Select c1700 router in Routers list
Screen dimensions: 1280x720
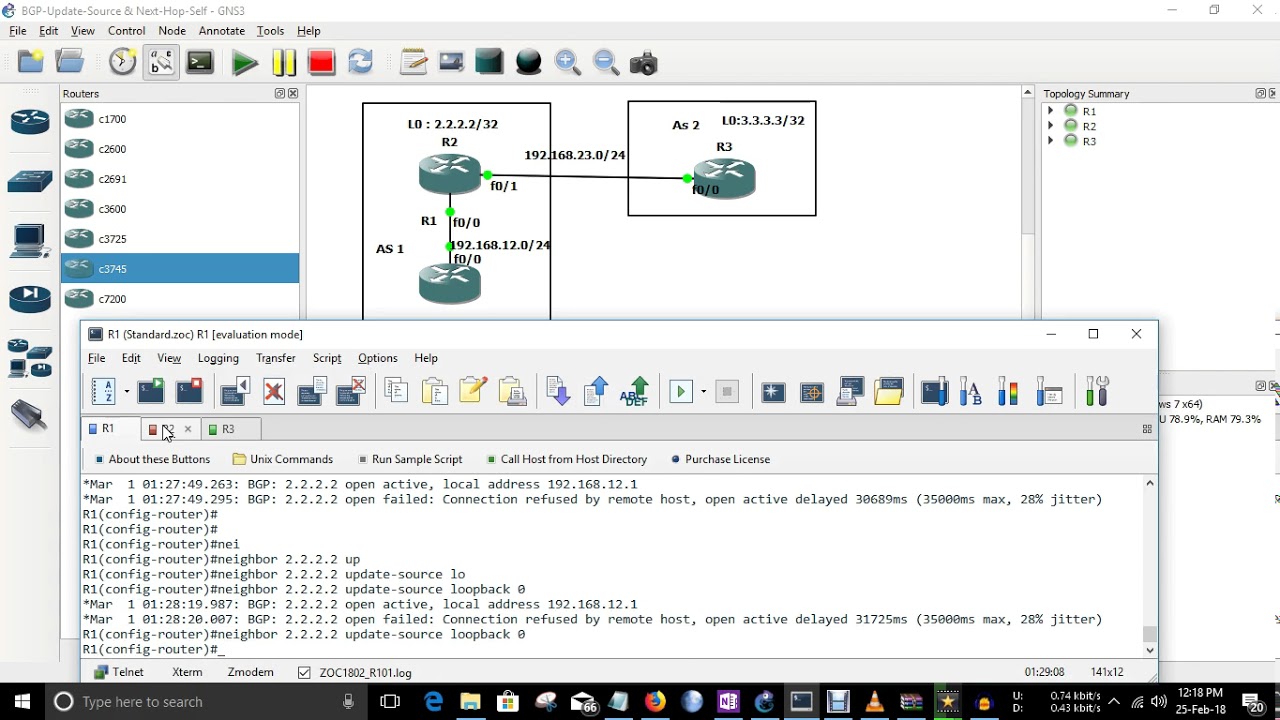(180, 119)
